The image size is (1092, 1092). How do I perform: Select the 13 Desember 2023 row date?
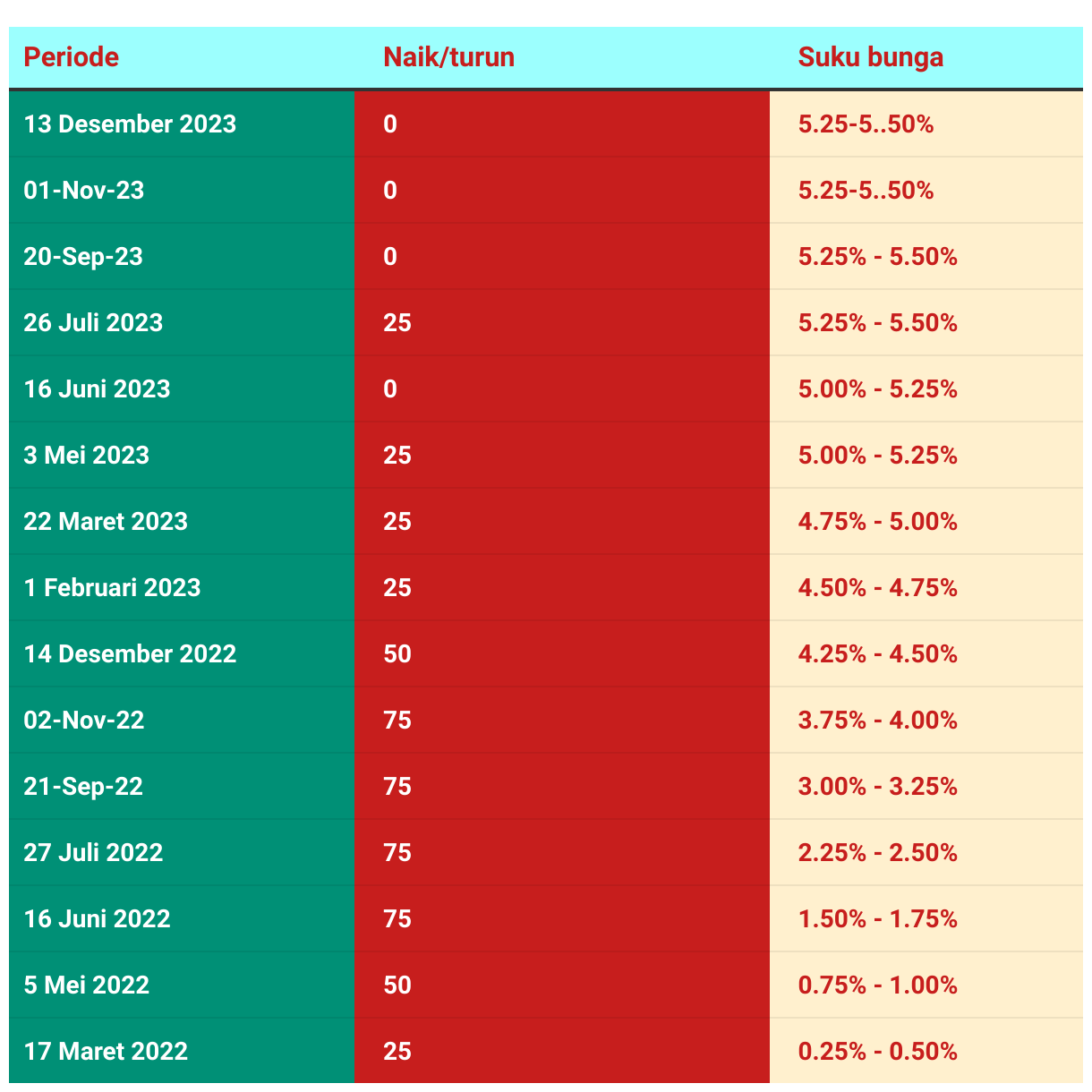pyautogui.click(x=130, y=124)
